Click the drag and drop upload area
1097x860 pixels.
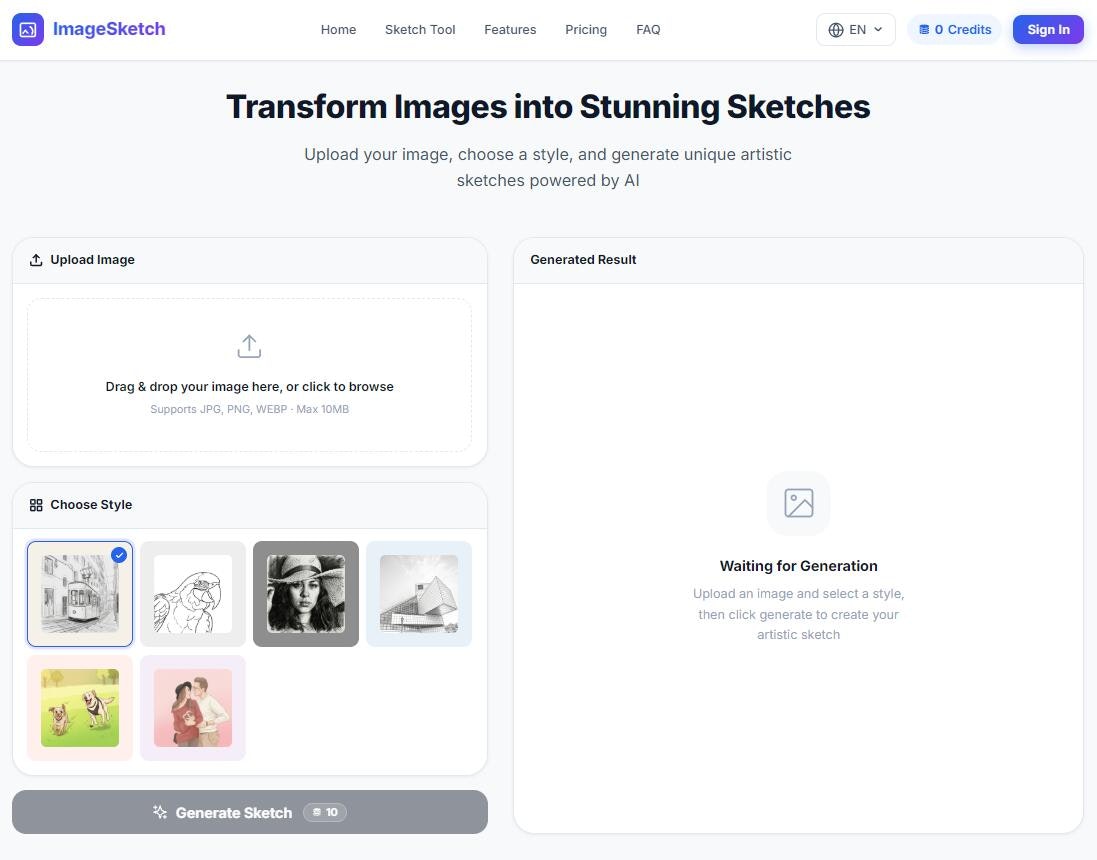pos(249,374)
